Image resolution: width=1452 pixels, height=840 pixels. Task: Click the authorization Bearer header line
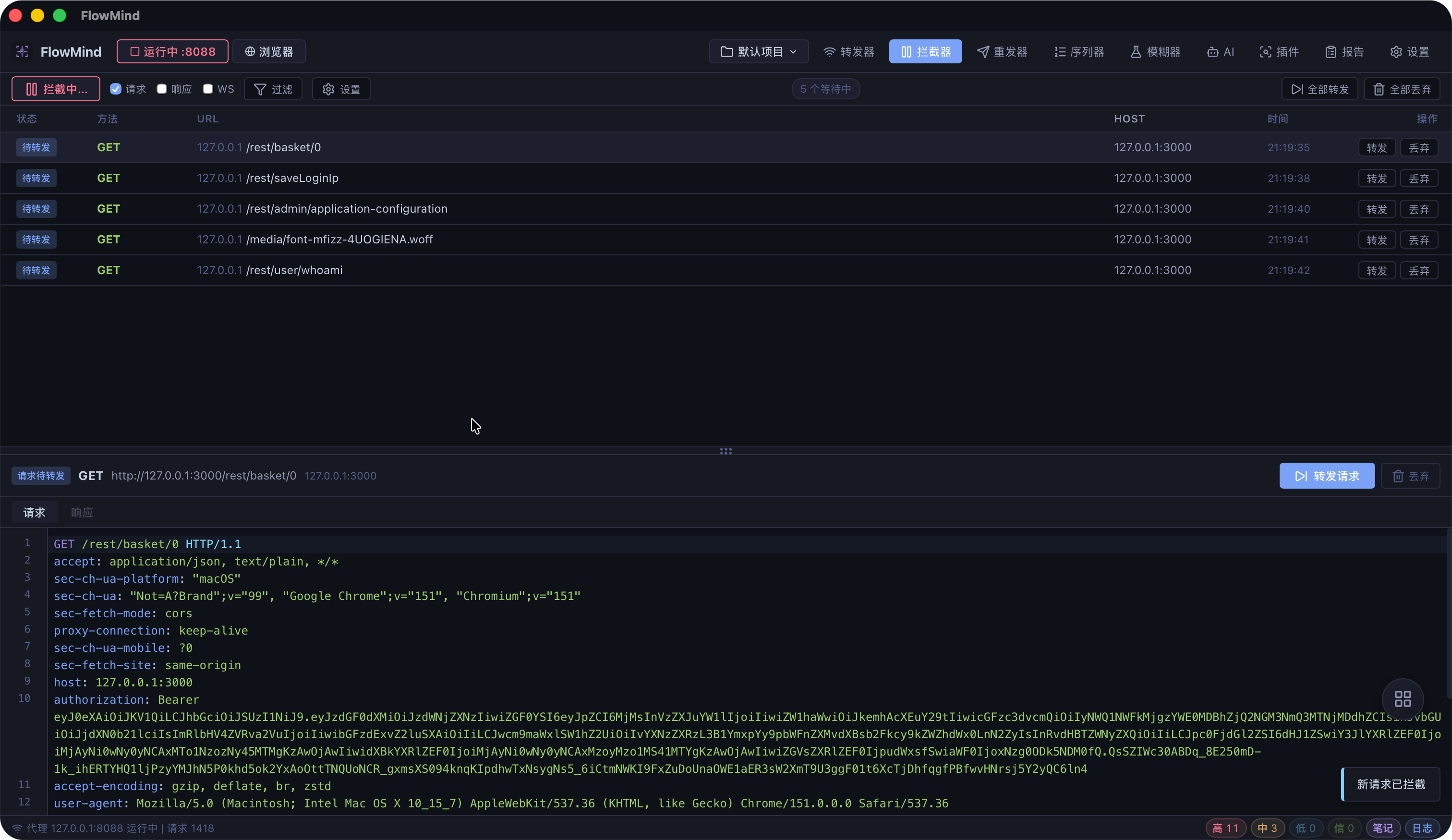(126, 699)
